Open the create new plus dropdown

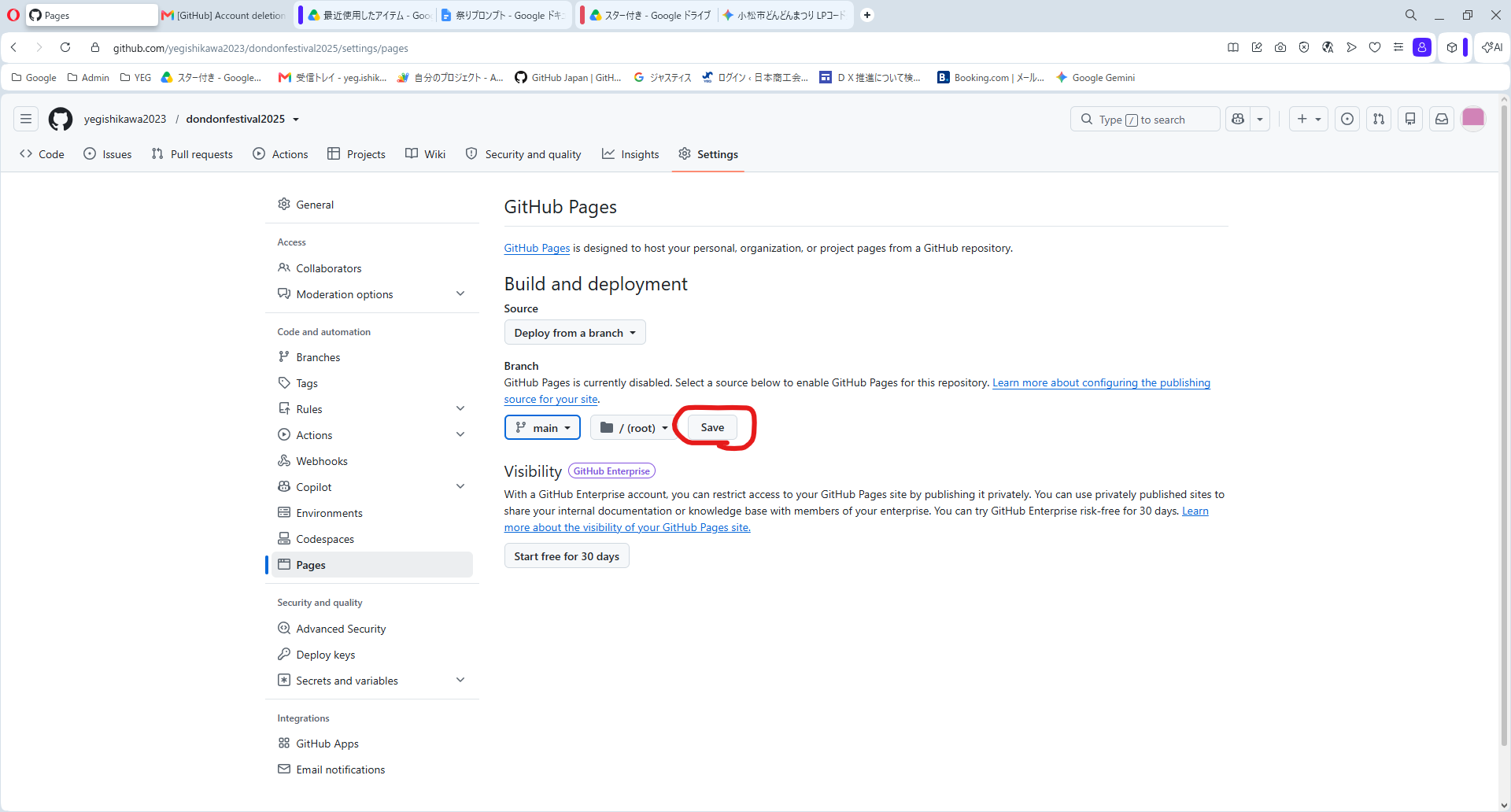click(1309, 119)
